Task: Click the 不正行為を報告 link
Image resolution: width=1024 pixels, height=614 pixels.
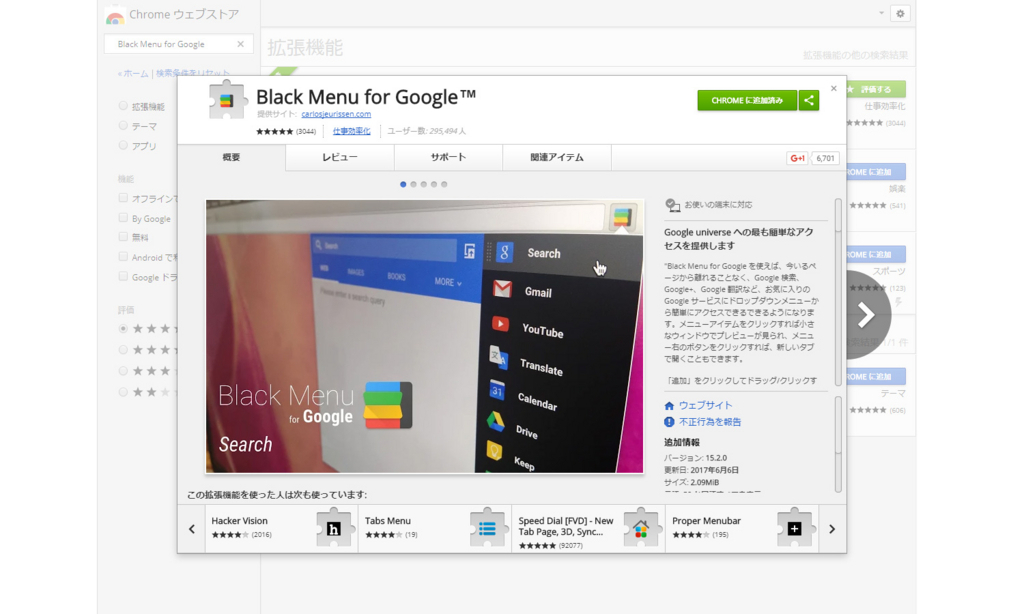Action: pos(710,422)
